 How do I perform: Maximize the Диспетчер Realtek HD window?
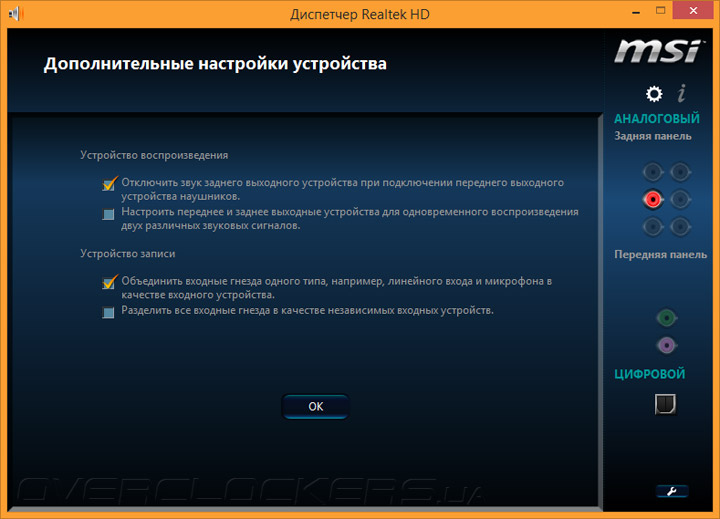pos(660,11)
